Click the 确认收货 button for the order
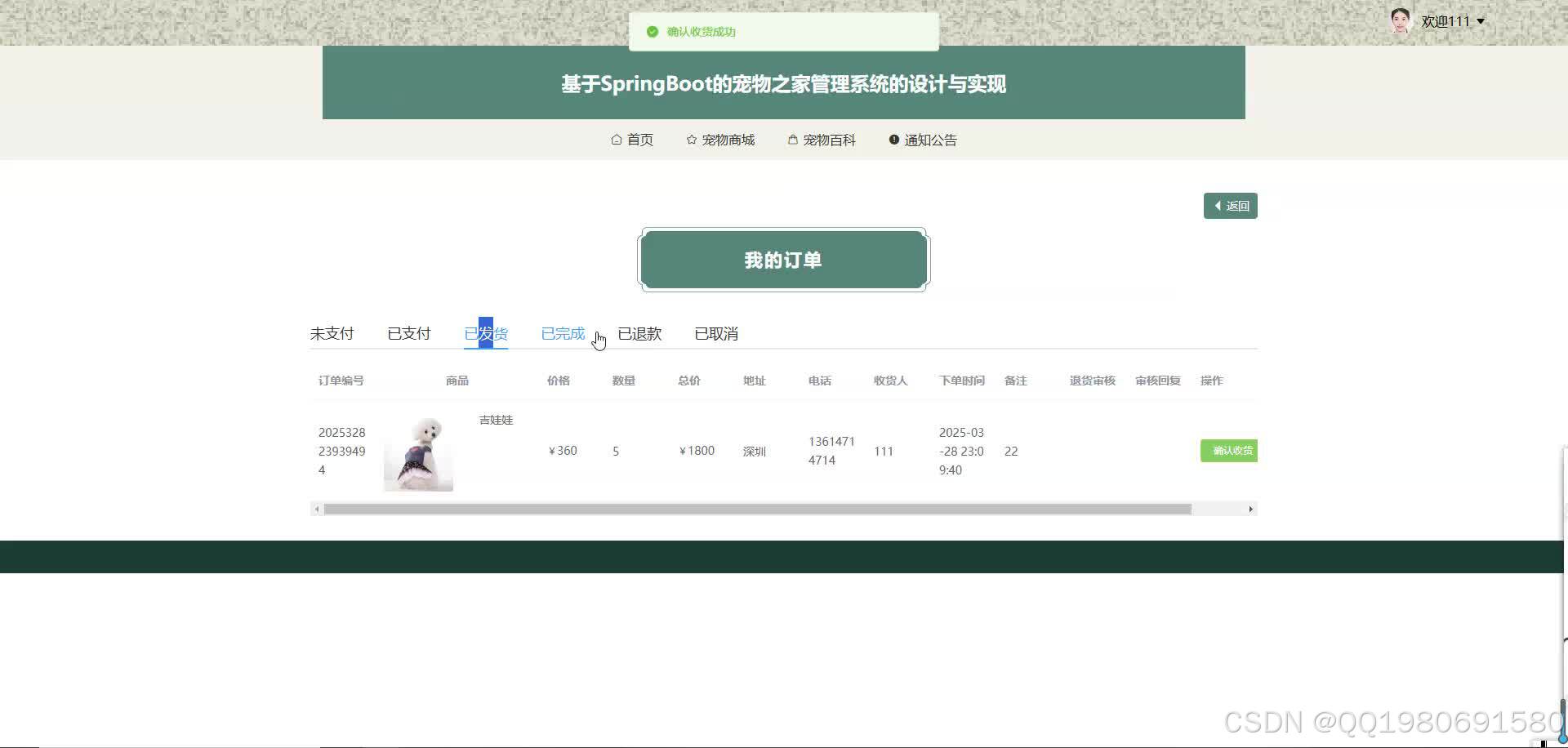The height and width of the screenshot is (748, 1568). (x=1228, y=450)
